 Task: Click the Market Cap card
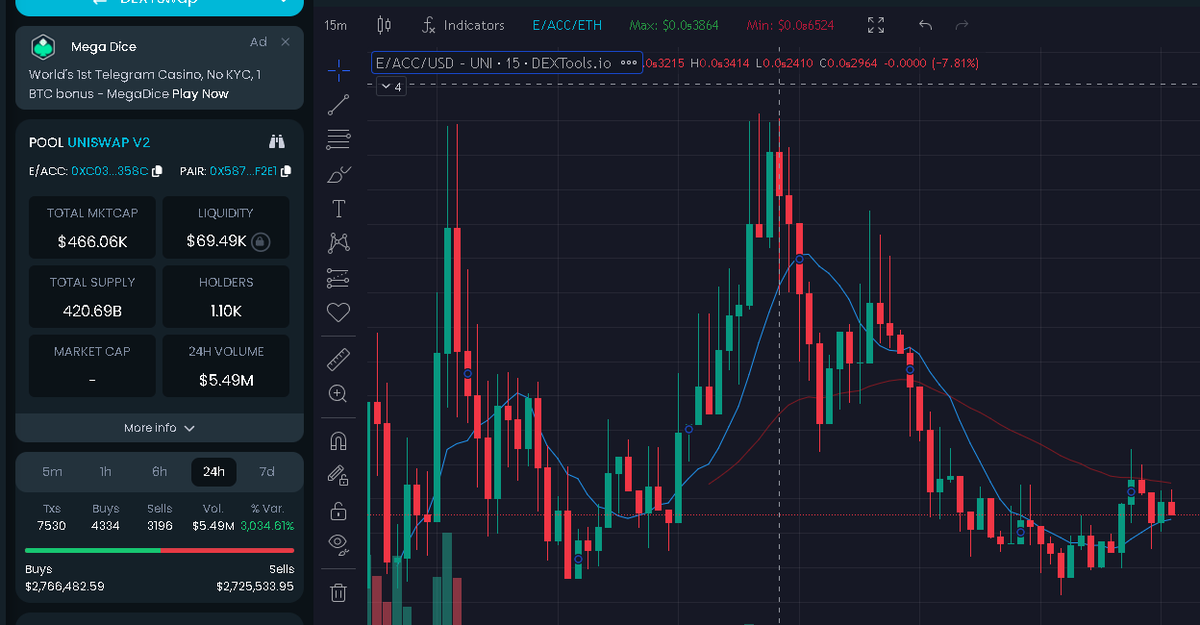(x=93, y=365)
